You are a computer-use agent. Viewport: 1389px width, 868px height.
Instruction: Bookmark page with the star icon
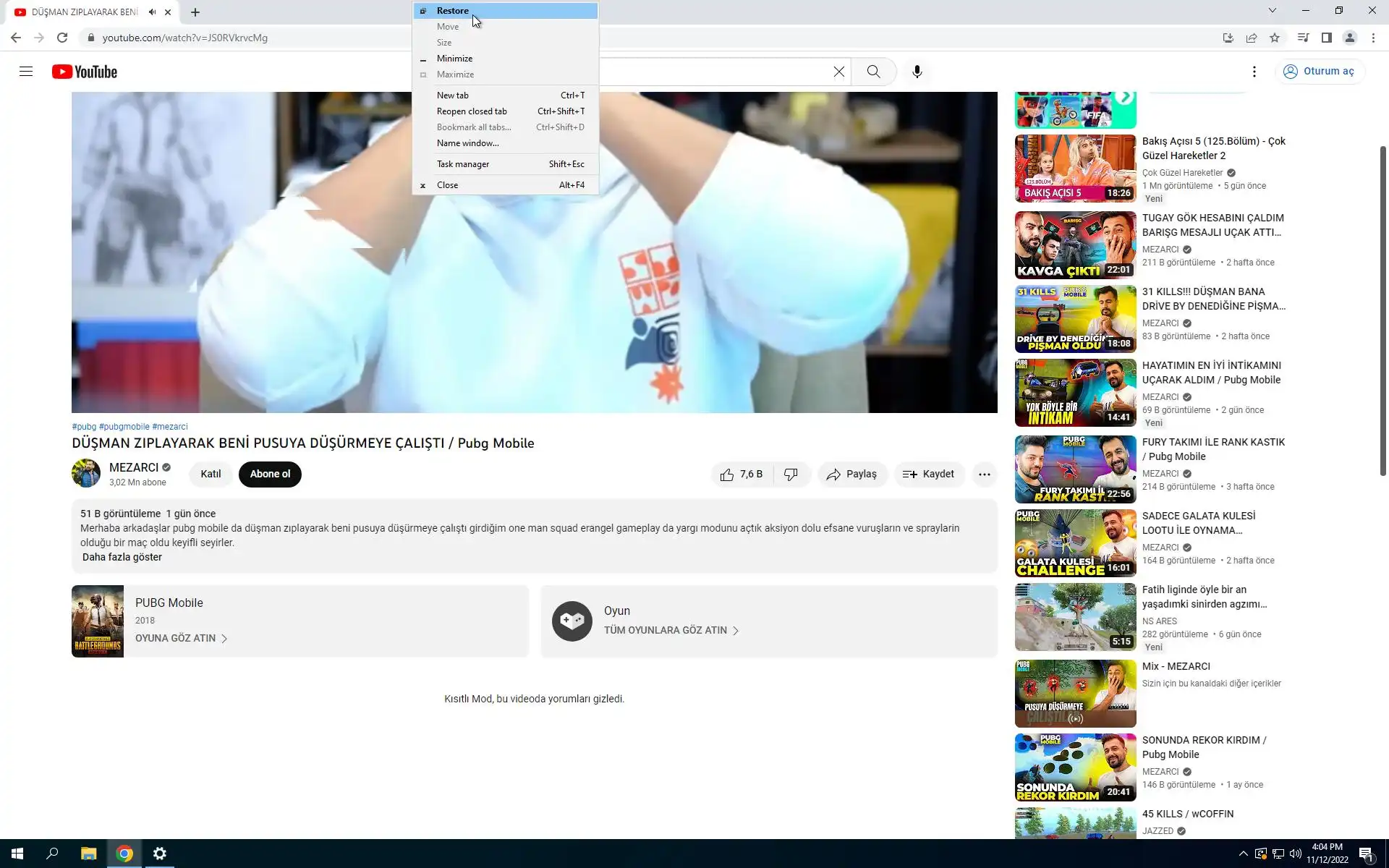click(x=1275, y=38)
